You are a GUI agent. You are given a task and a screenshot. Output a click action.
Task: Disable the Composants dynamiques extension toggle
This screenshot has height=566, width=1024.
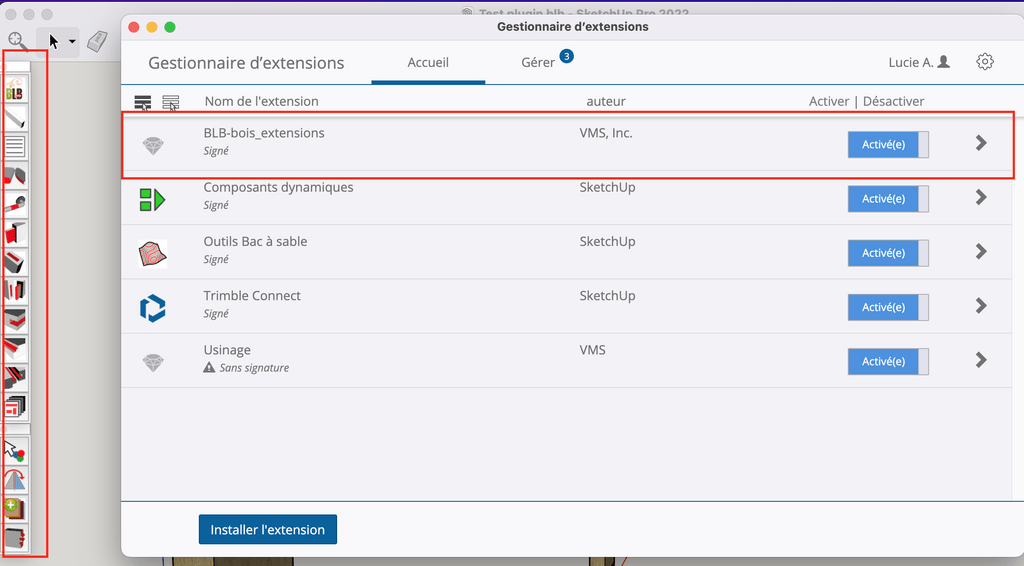pos(888,199)
